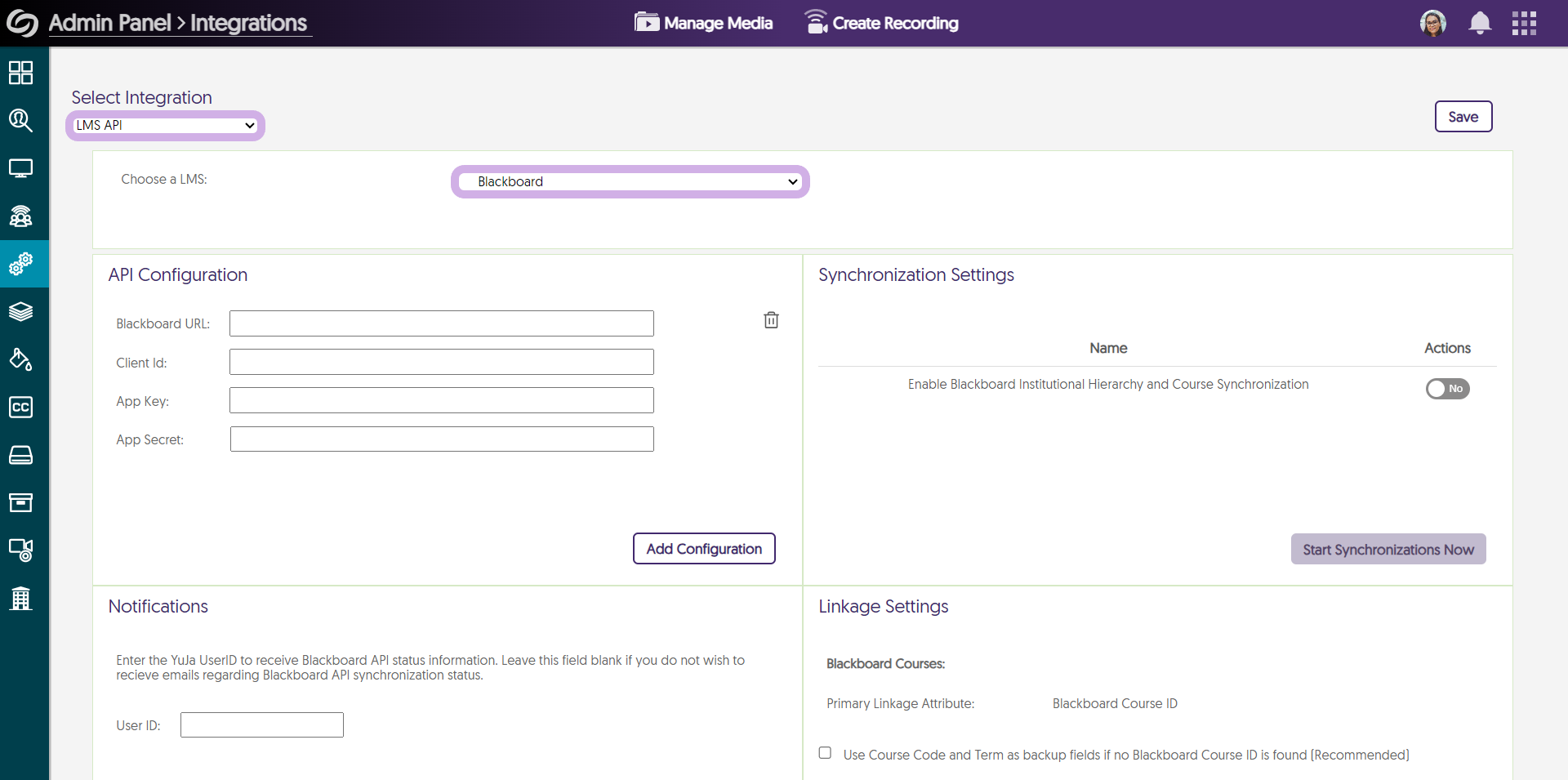Click the YuJa logo icon
This screenshot has height=780, width=1568.
click(22, 23)
